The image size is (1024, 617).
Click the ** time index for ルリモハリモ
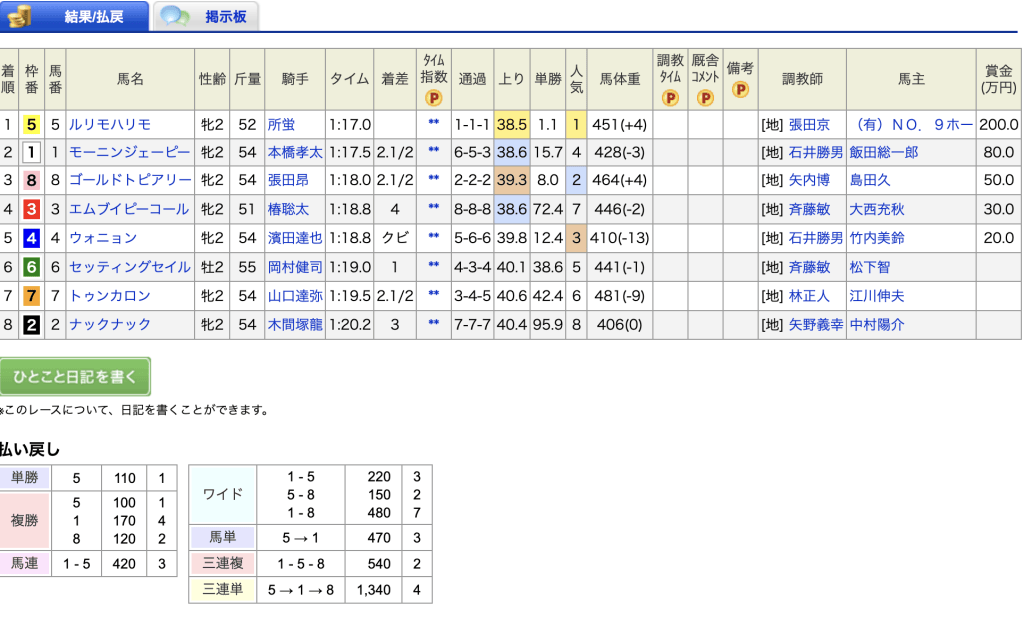pos(434,123)
